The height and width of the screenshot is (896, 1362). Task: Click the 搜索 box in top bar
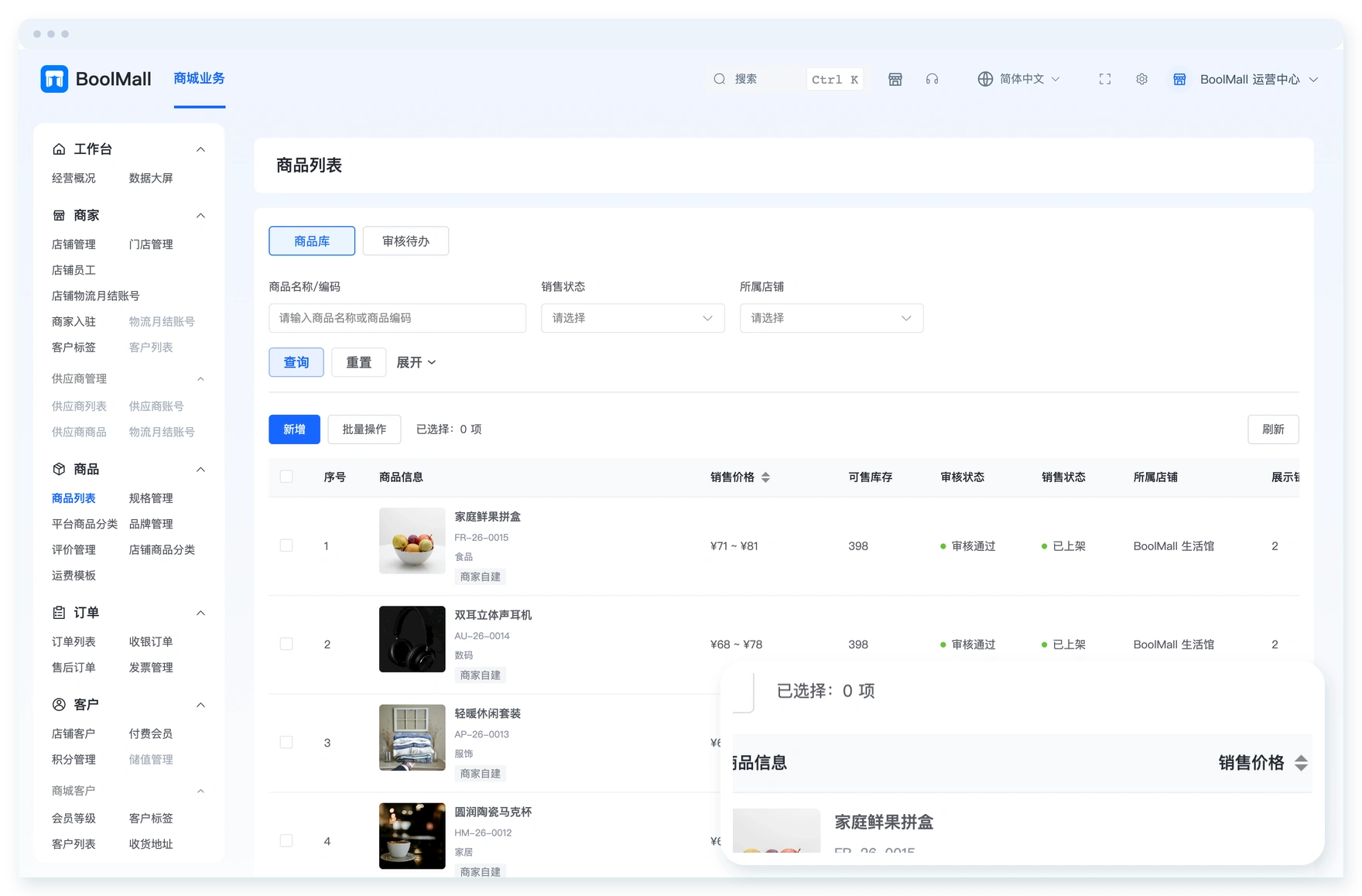pos(786,79)
